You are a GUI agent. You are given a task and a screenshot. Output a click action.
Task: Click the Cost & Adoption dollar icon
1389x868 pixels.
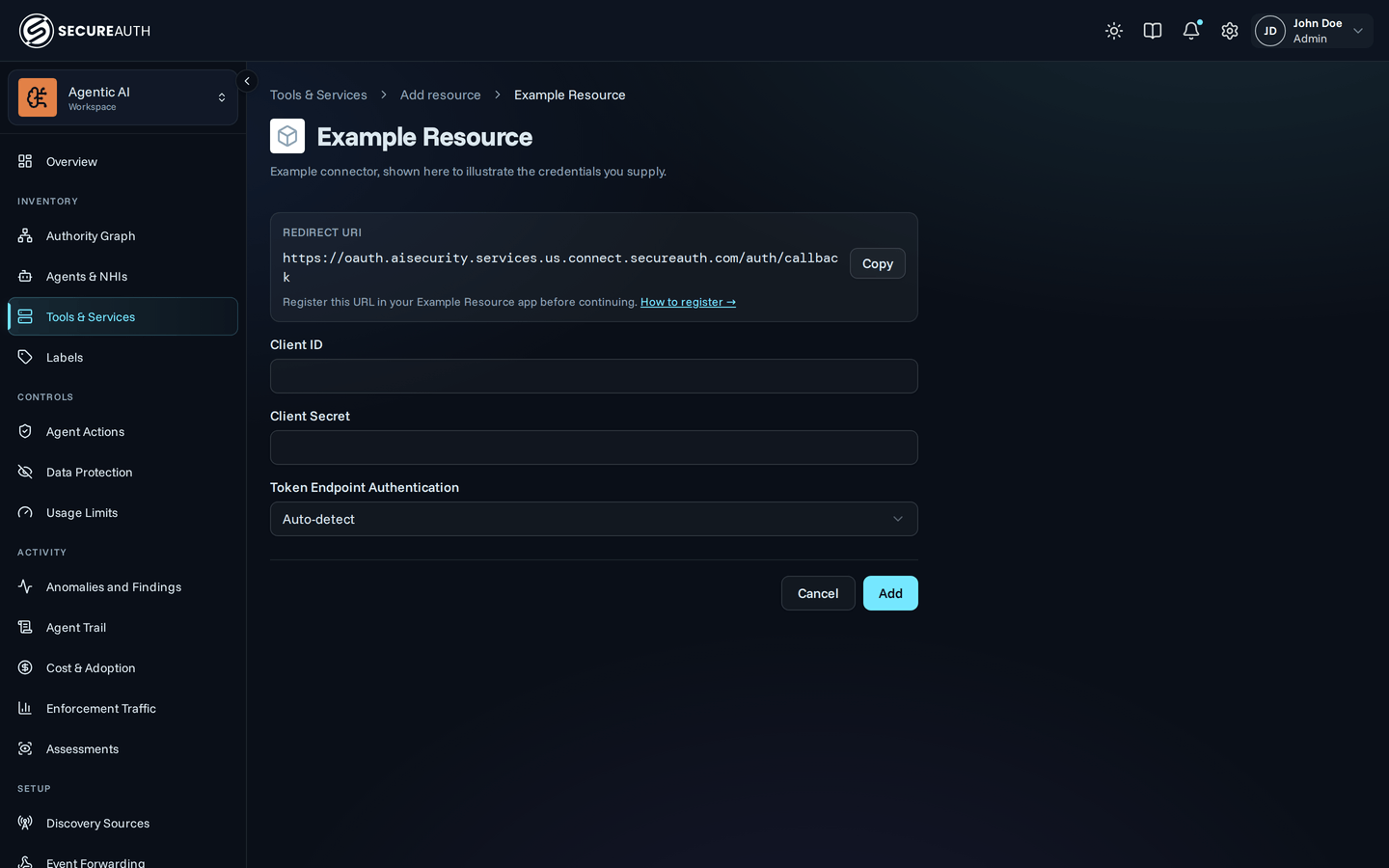(25, 667)
